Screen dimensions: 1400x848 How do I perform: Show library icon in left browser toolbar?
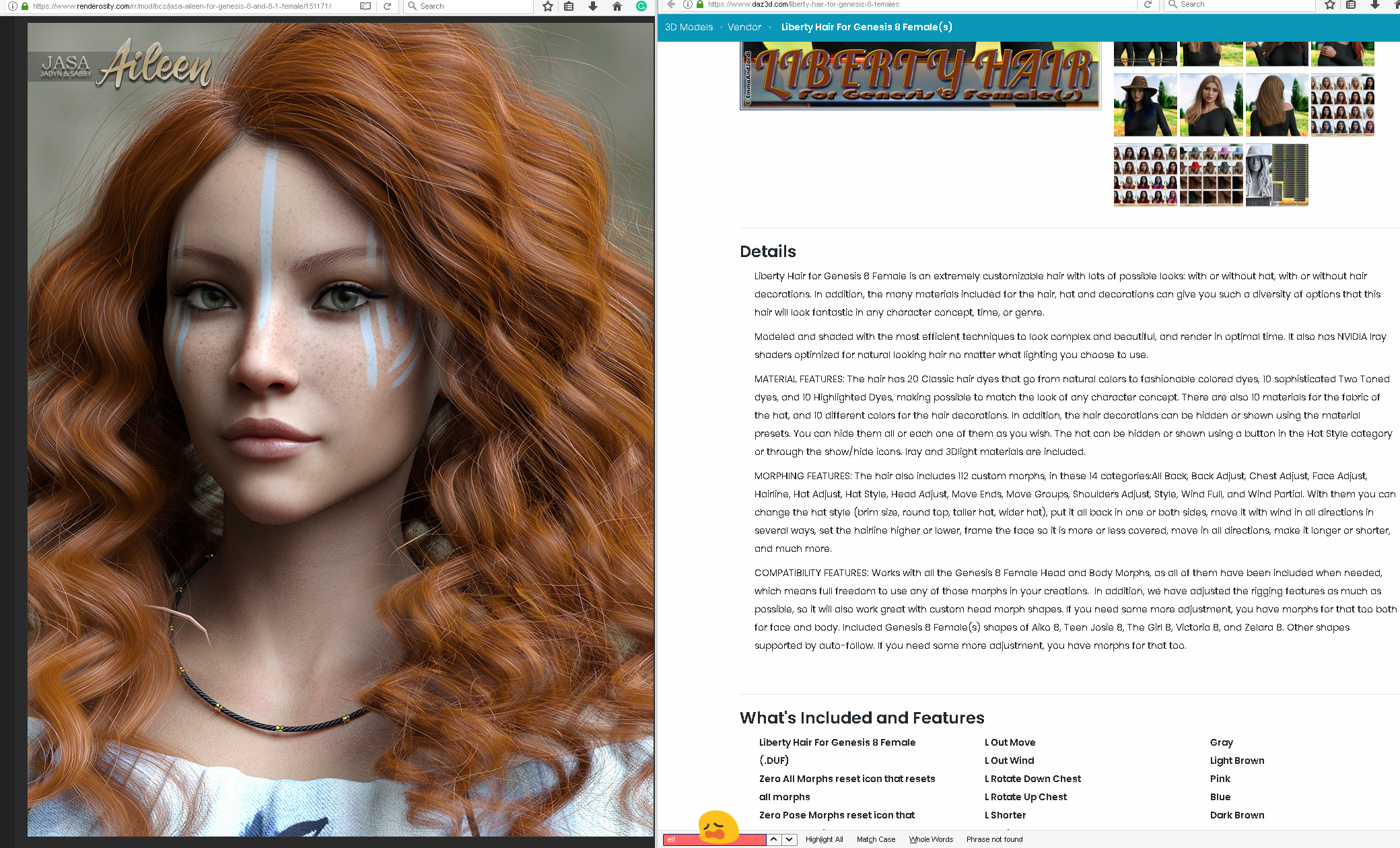coord(569,6)
